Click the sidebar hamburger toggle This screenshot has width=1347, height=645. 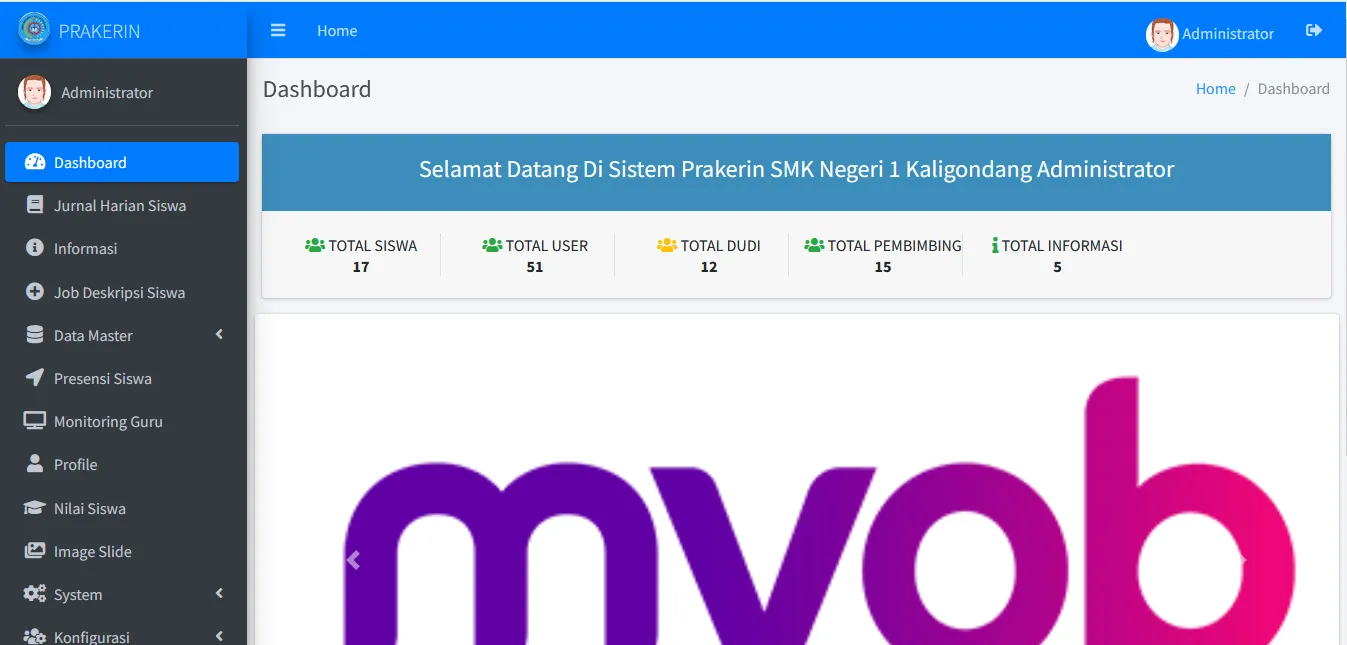pyautogui.click(x=278, y=30)
